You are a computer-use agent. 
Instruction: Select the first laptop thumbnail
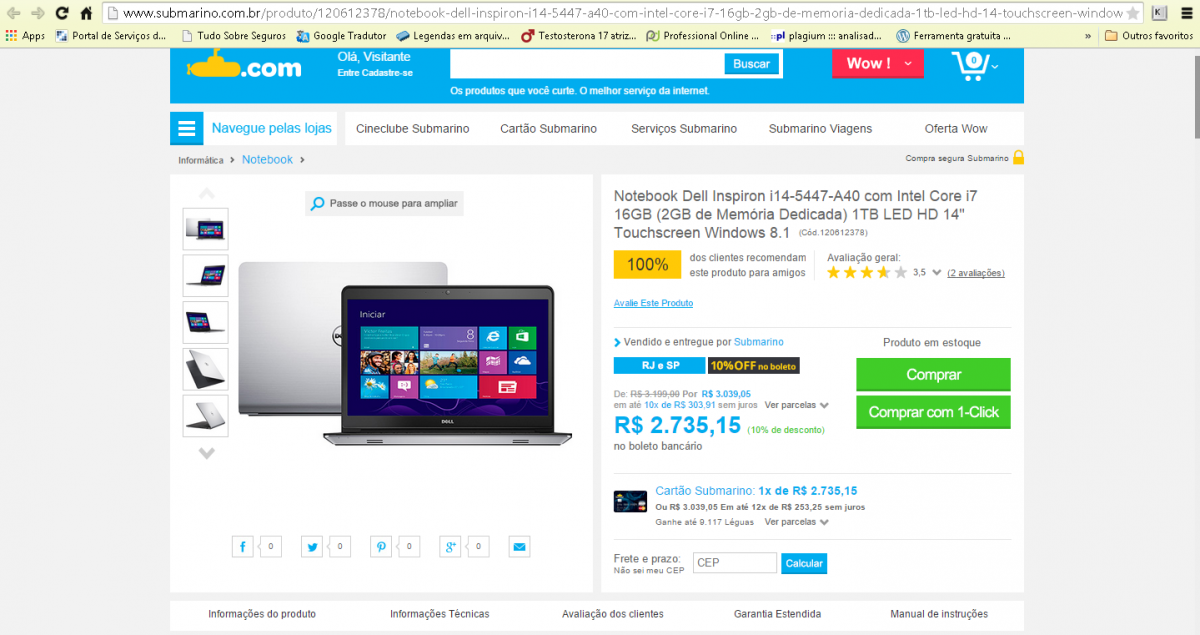point(205,229)
